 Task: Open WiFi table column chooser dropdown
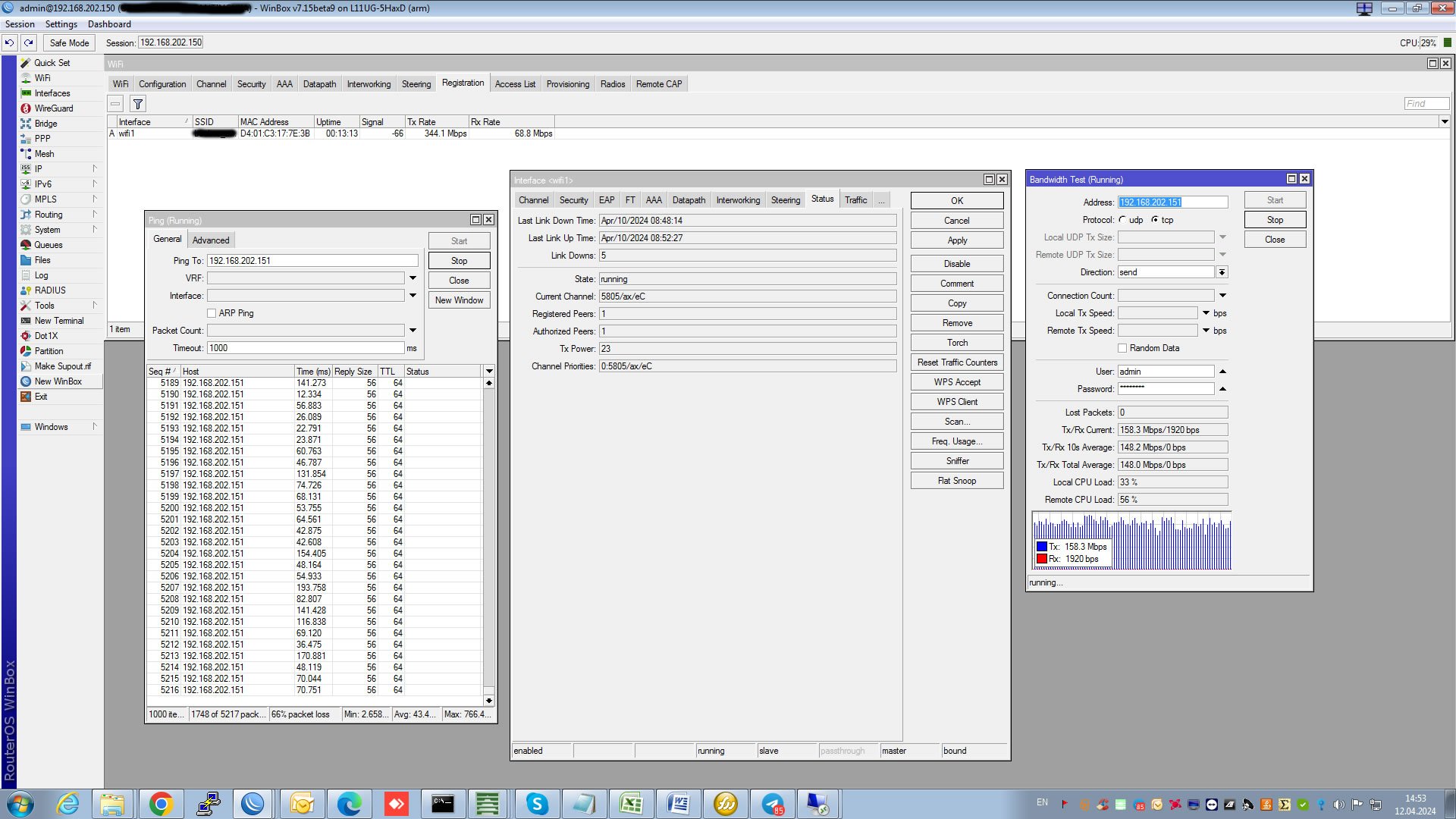pos(1445,122)
